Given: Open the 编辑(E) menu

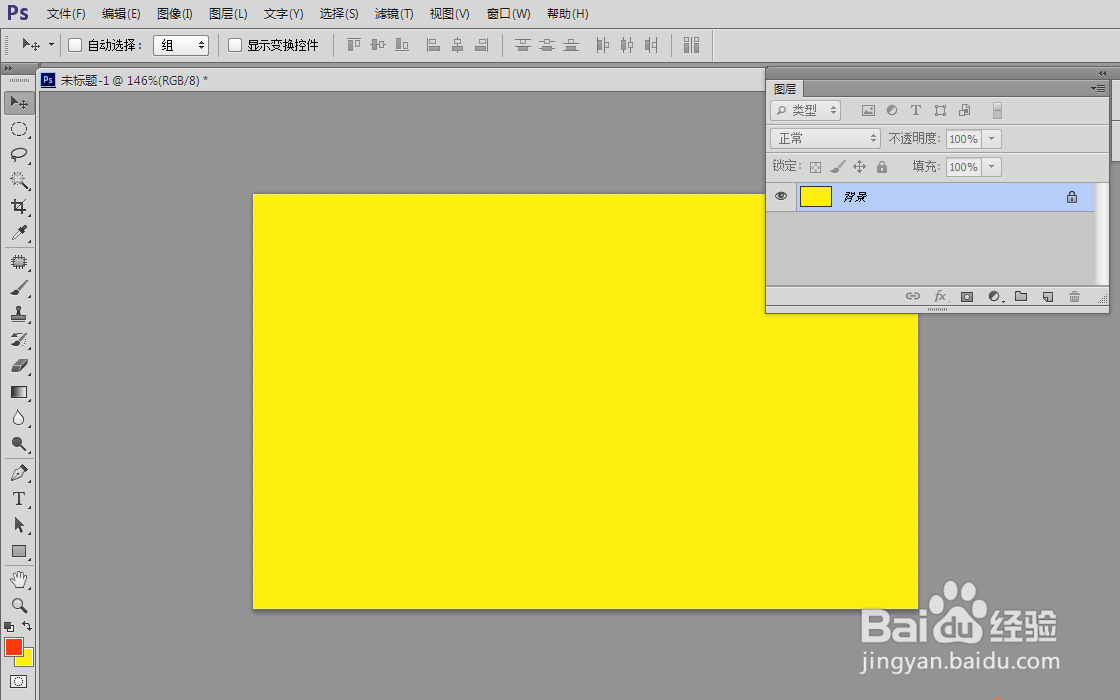Looking at the screenshot, I should [121, 14].
